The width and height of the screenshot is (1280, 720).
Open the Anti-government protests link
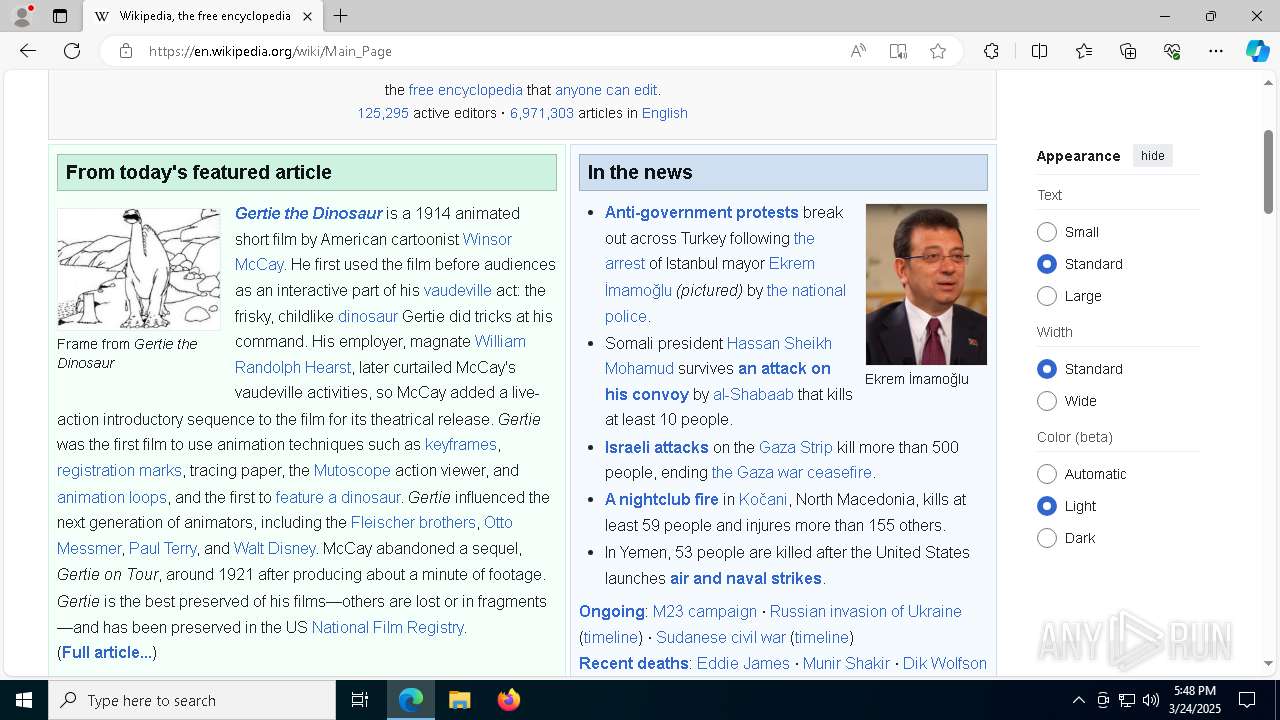tap(702, 212)
